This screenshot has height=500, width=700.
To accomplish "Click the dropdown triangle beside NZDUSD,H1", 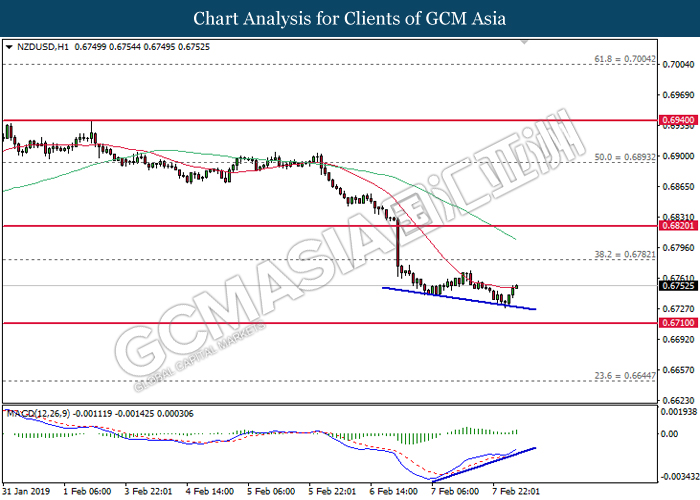I will pos(9,47).
